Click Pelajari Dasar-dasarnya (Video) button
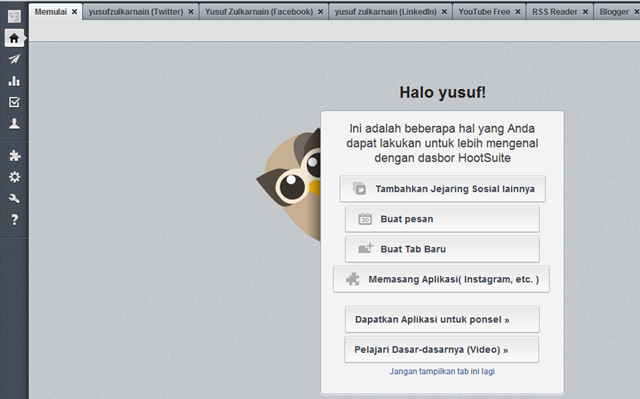This screenshot has height=399, width=640. click(442, 350)
